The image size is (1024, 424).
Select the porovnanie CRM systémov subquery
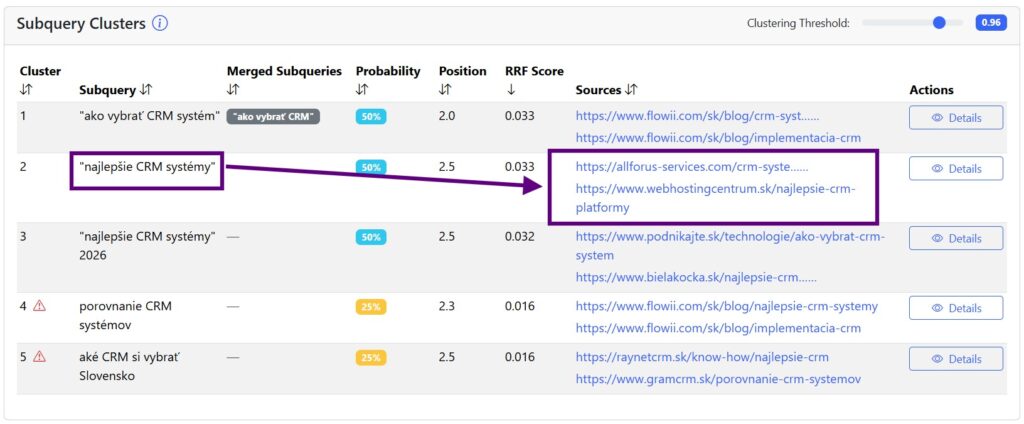pos(125,315)
